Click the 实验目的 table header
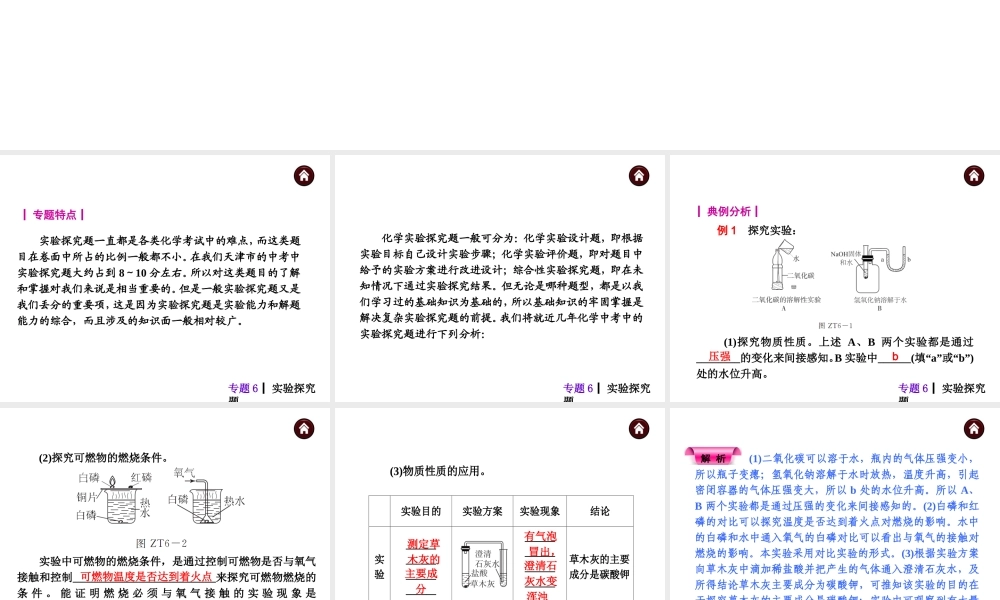1000x600 pixels. tap(421, 511)
